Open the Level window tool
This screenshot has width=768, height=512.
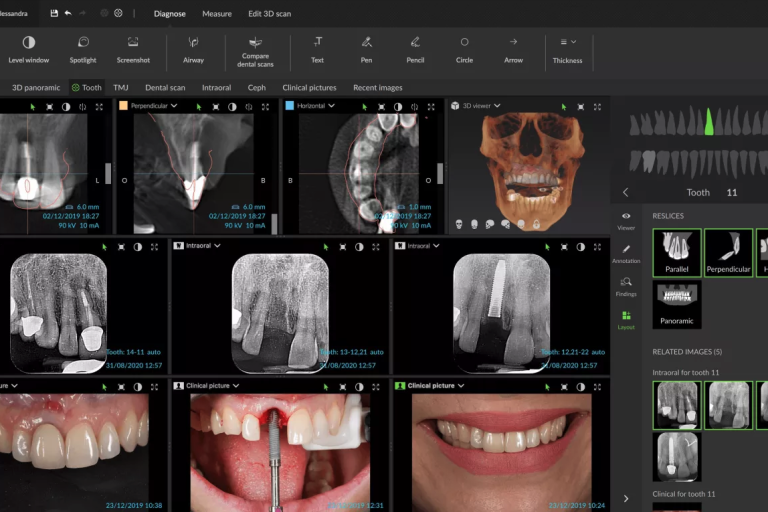point(28,42)
